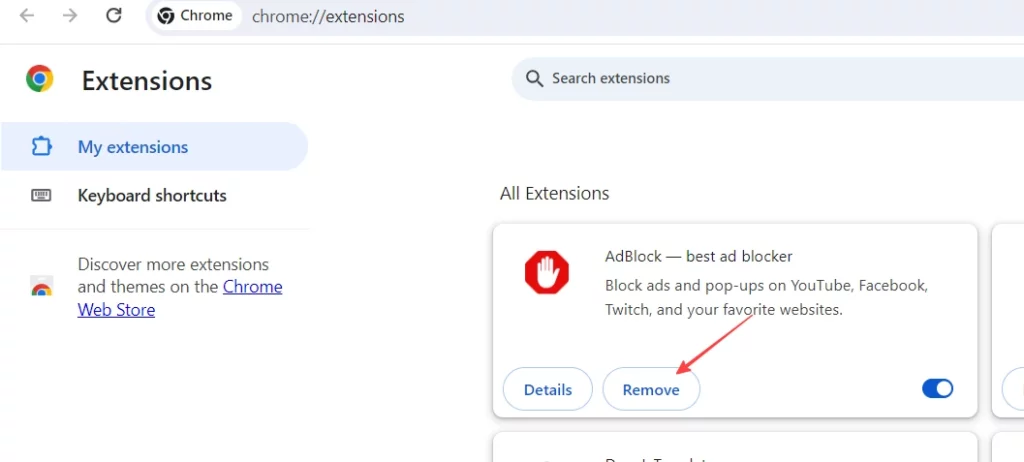1024x462 pixels.
Task: Disable the AdBlock extension toggle
Action: pos(937,389)
